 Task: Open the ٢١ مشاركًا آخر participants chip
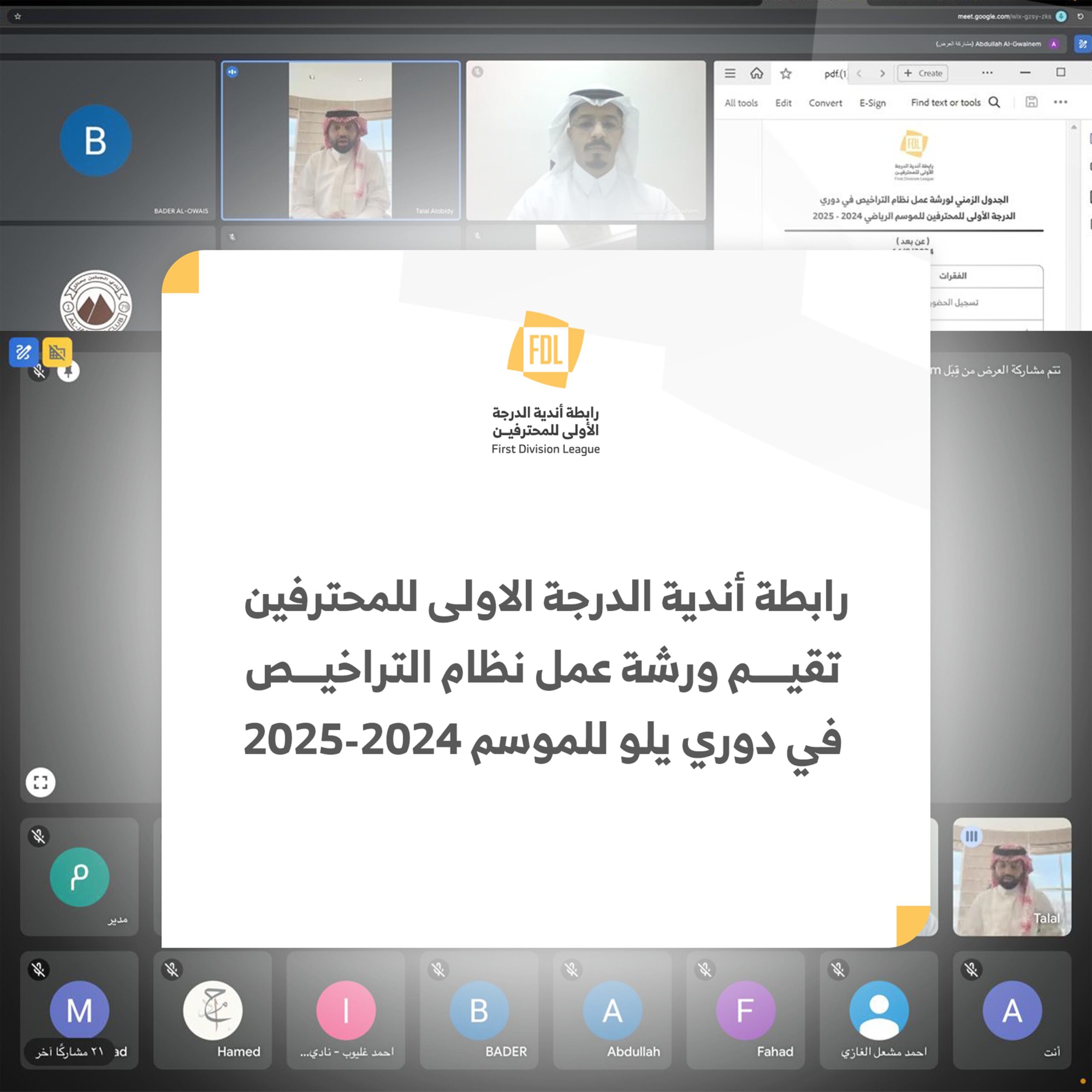[70, 1052]
